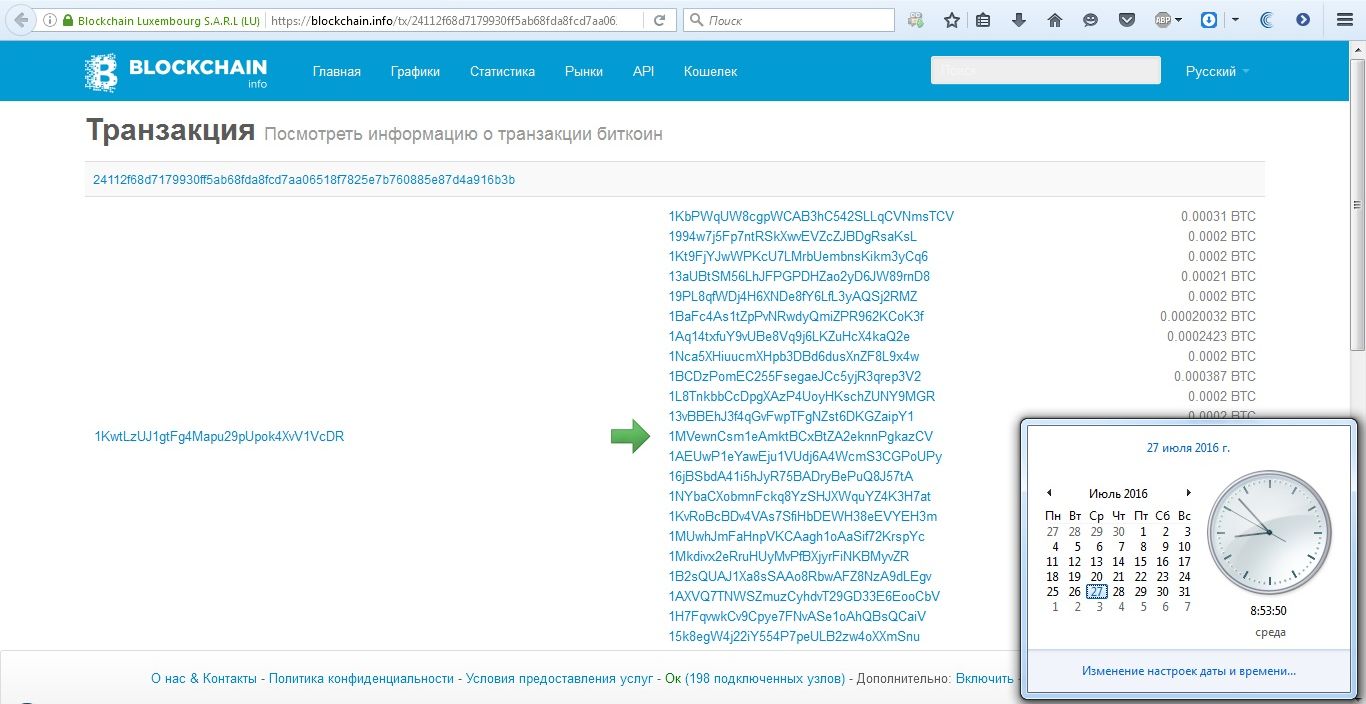This screenshot has width=1366, height=704.
Task: Open the Кошелек navigation item
Action: pos(710,72)
